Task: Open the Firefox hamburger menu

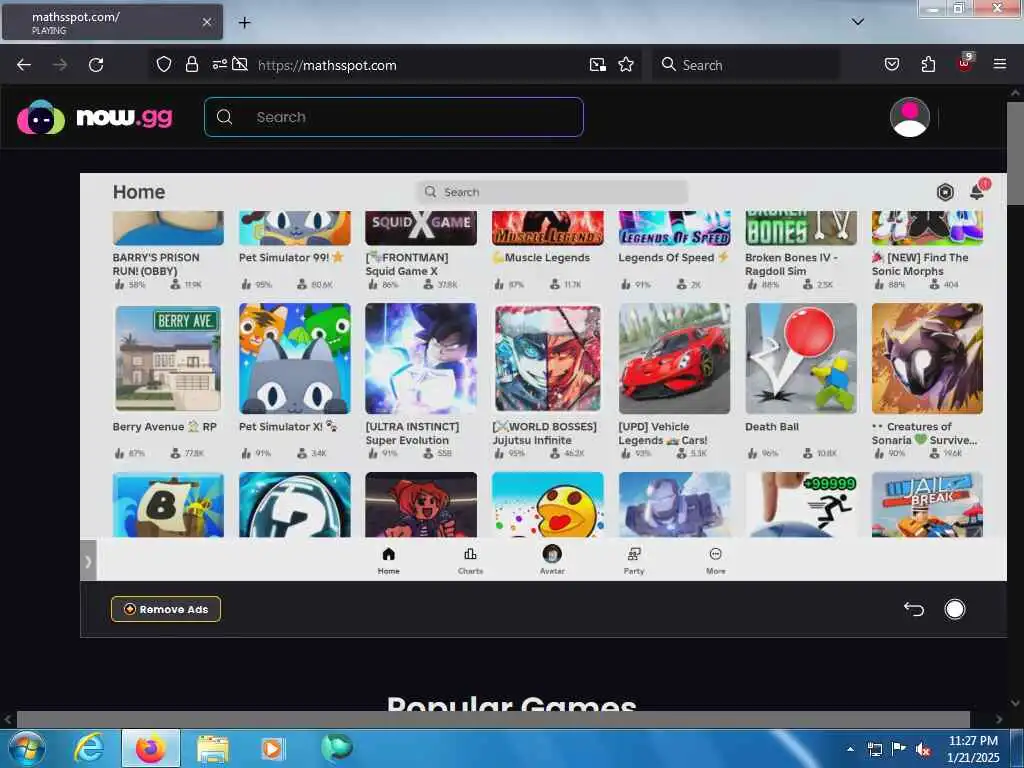Action: point(1000,64)
